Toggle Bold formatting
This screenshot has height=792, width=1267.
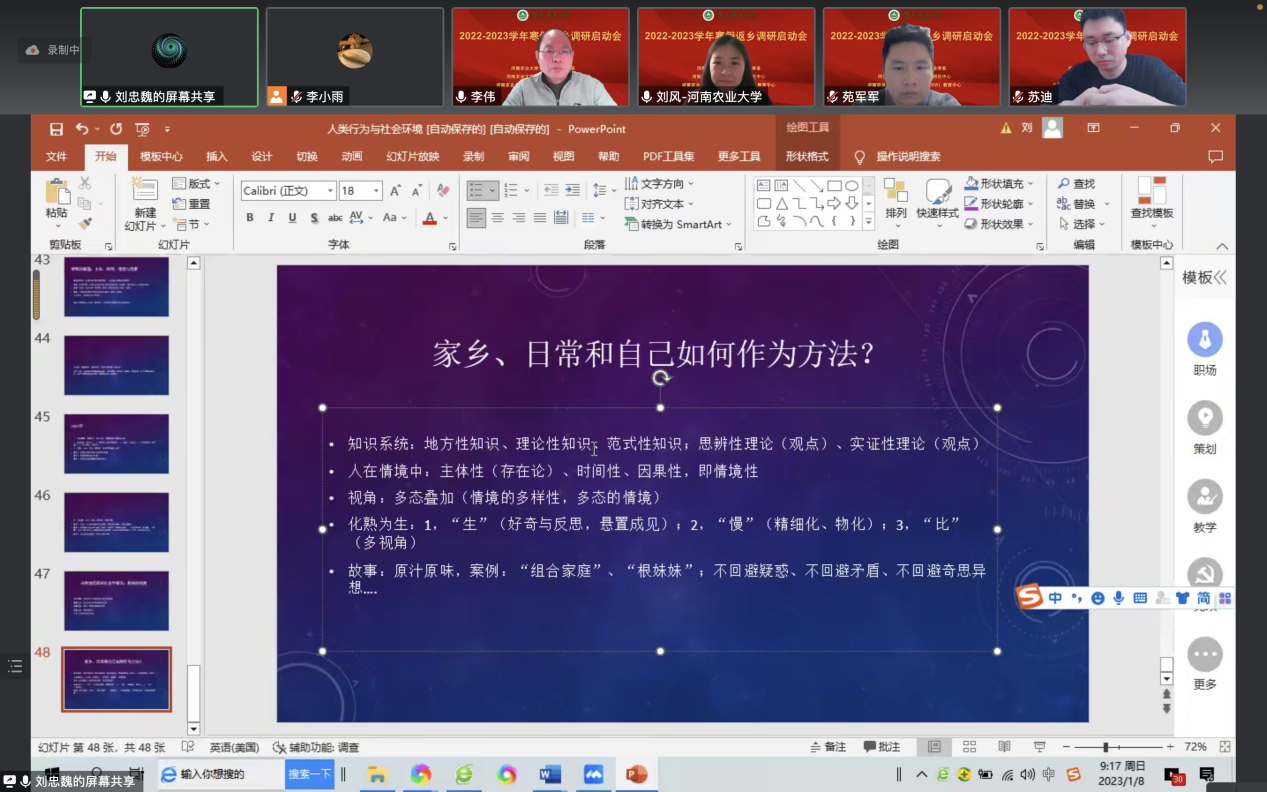click(250, 218)
